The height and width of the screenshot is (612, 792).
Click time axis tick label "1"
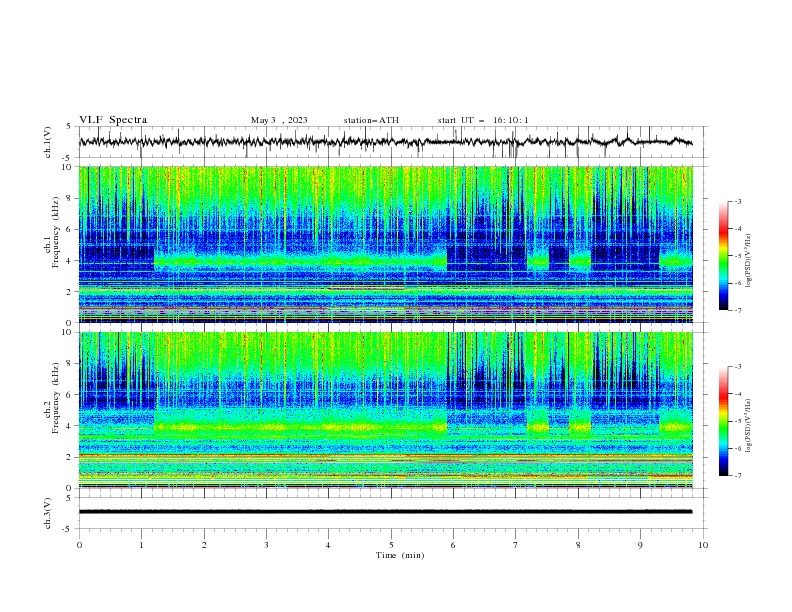pyautogui.click(x=141, y=545)
